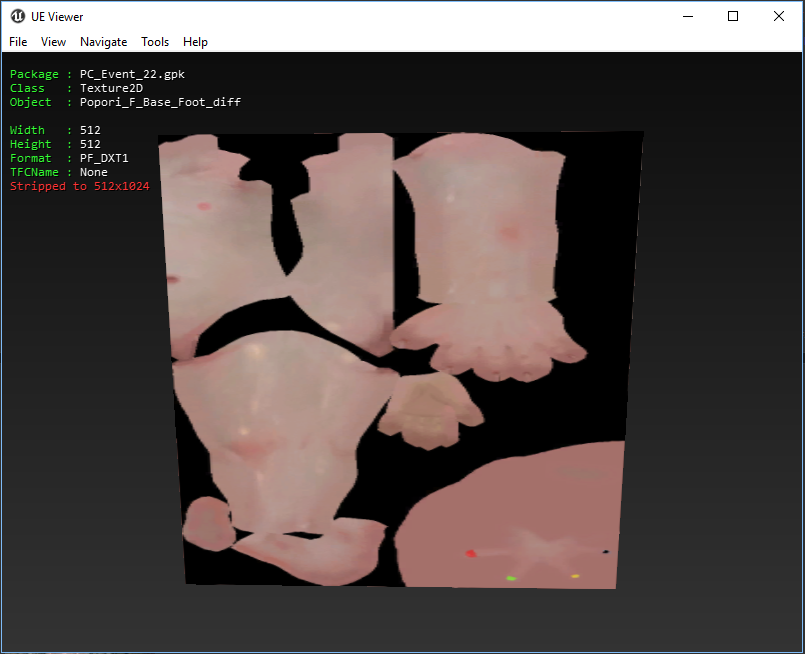Click the package name PC_Event_22.gpk
Image resolution: width=805 pixels, height=654 pixels.
click(132, 74)
